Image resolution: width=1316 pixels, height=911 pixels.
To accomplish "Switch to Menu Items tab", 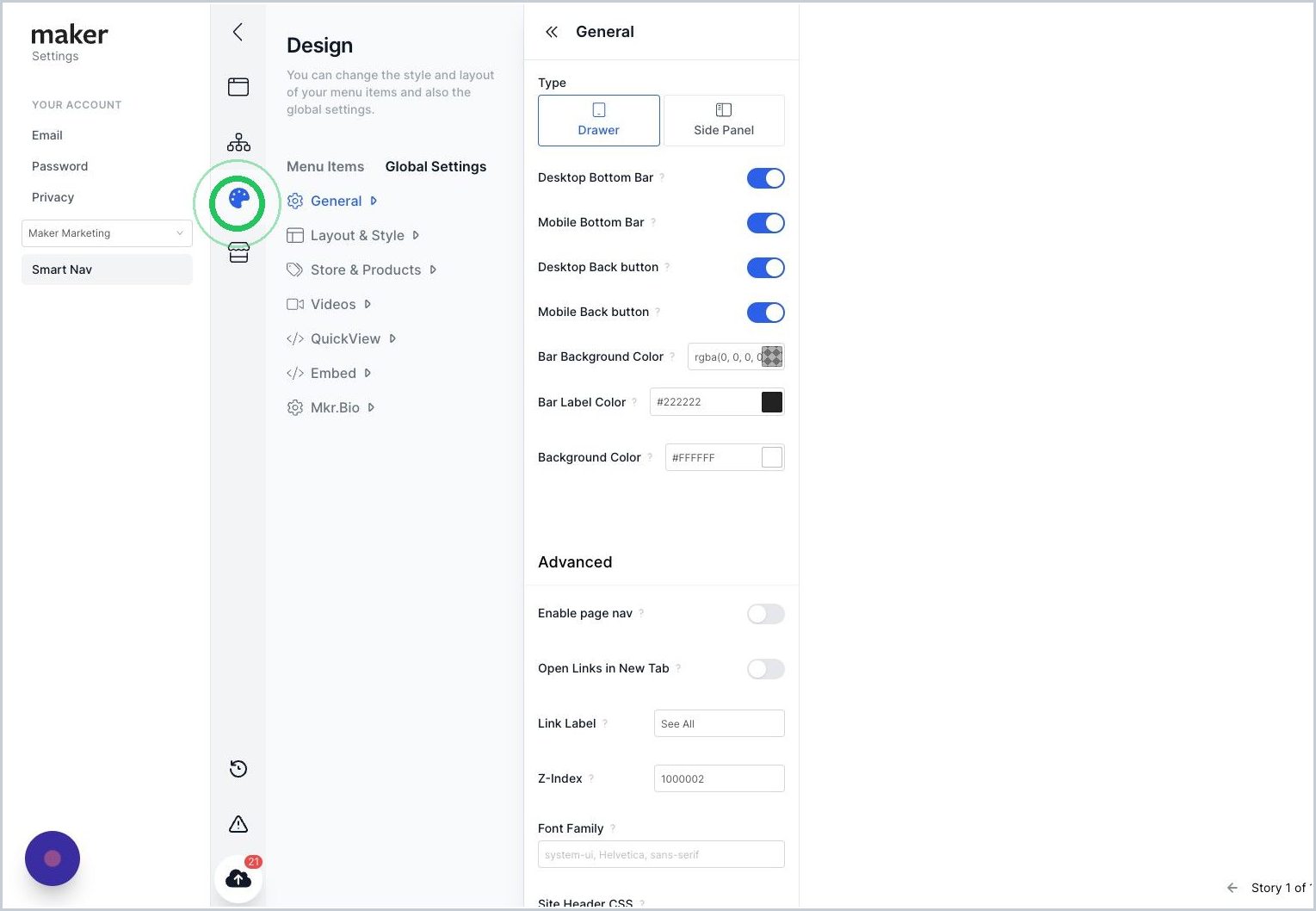I will pyautogui.click(x=325, y=166).
